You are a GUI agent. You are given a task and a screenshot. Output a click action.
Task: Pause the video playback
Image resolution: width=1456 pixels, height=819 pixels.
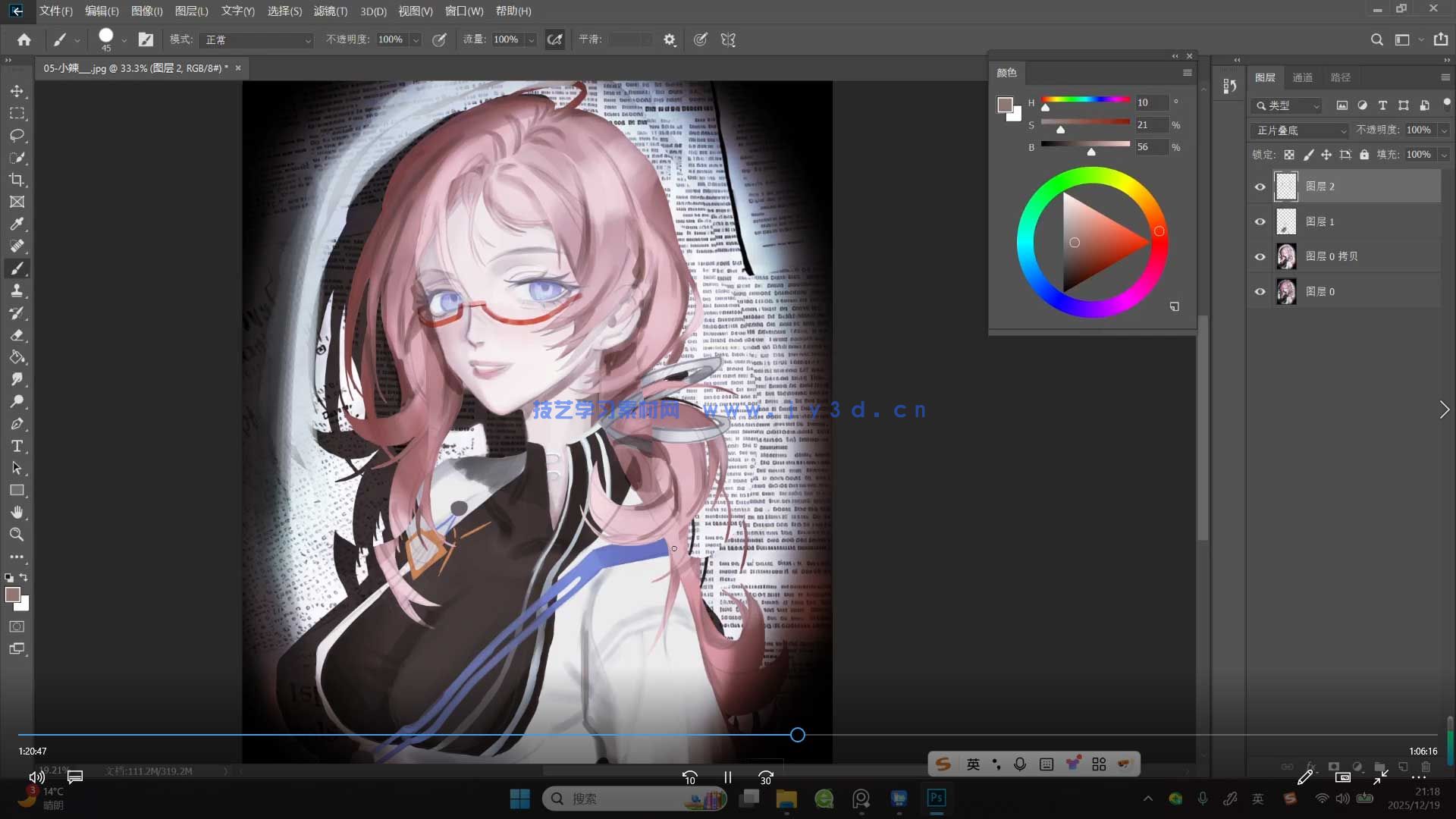727,777
